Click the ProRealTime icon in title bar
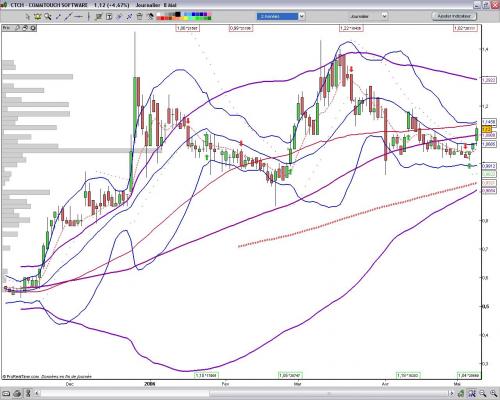 (4, 5)
